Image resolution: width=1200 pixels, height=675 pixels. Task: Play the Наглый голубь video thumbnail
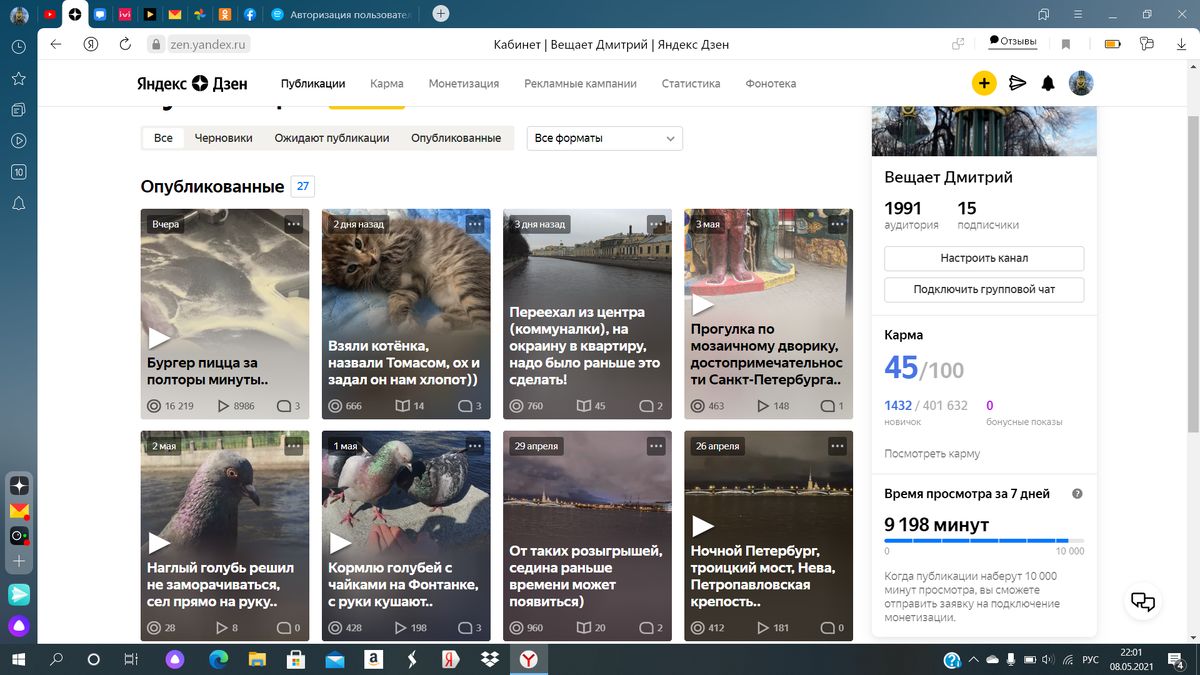[x=159, y=543]
